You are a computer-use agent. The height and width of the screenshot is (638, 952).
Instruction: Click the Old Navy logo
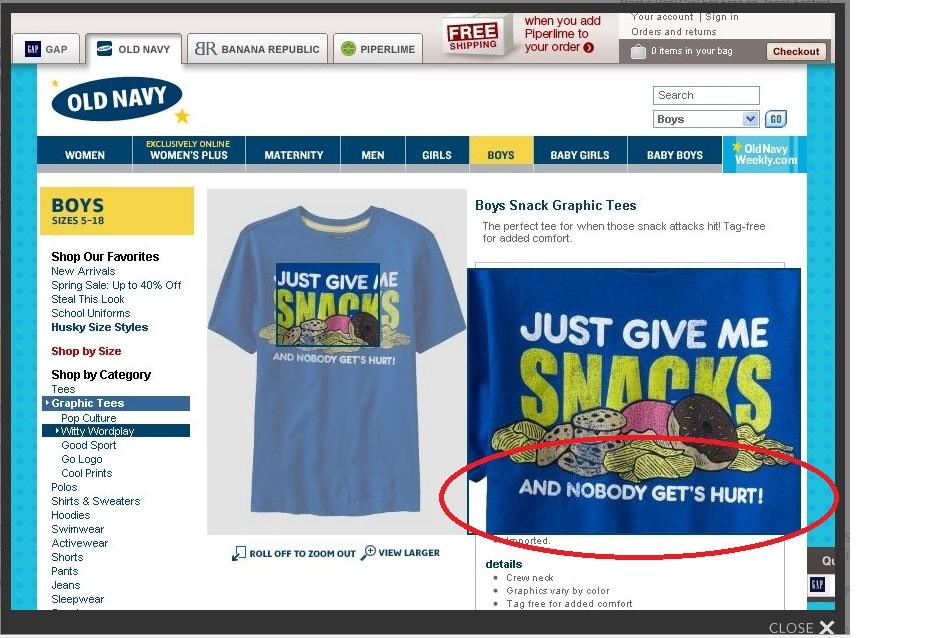118,99
